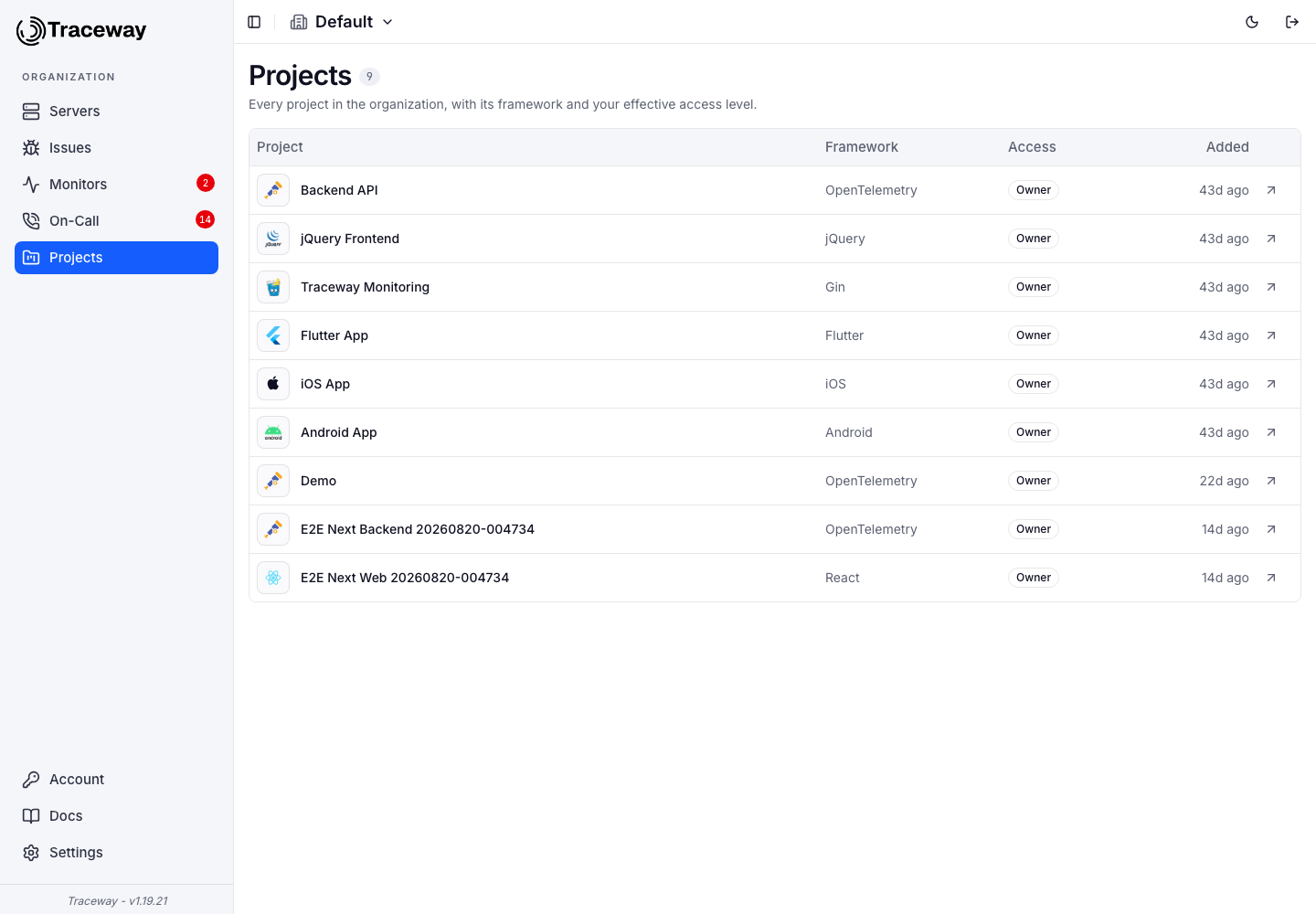Image resolution: width=1316 pixels, height=914 pixels.
Task: Click the Monitors badge showing 2
Action: coord(206,183)
